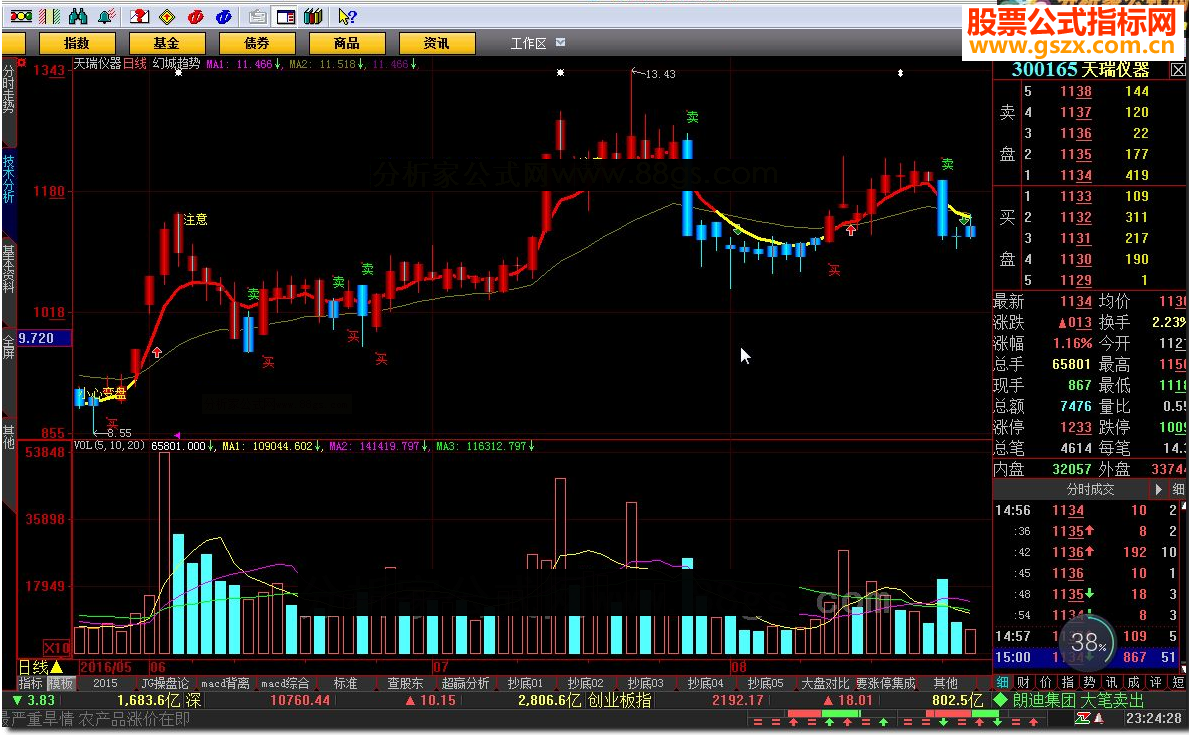
Task: Select the JG操盘论 template tab
Action: 165,683
